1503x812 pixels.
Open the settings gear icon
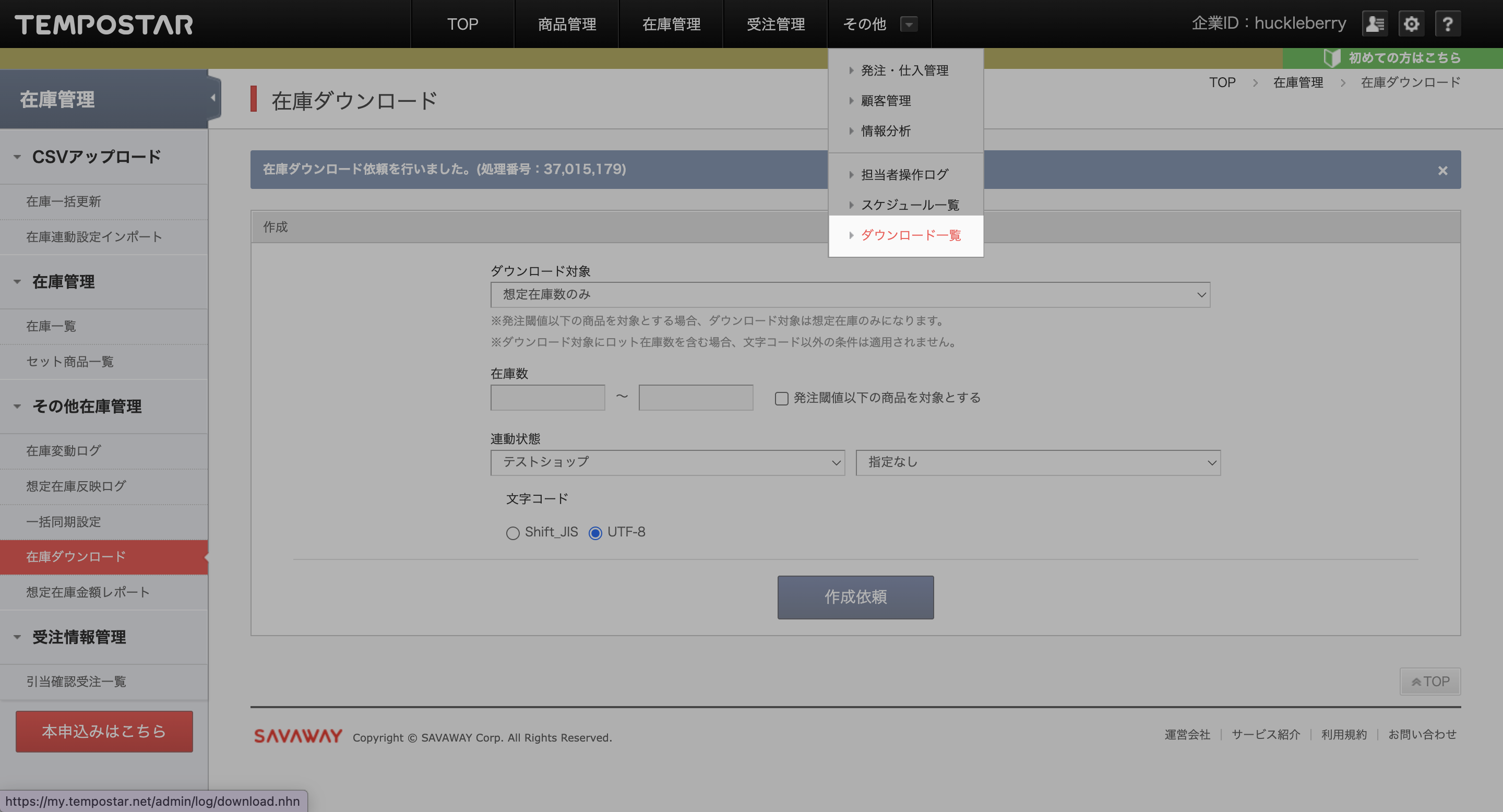pyautogui.click(x=1411, y=24)
